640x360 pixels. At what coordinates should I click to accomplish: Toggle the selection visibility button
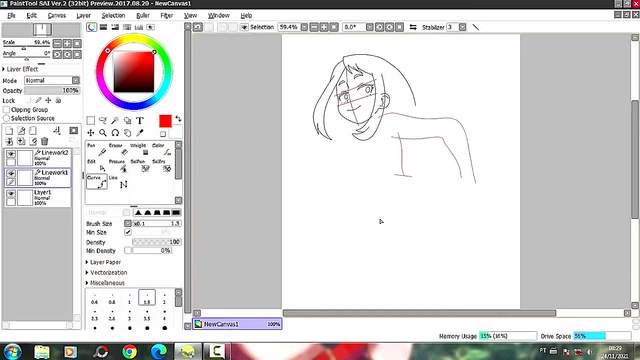(244, 27)
